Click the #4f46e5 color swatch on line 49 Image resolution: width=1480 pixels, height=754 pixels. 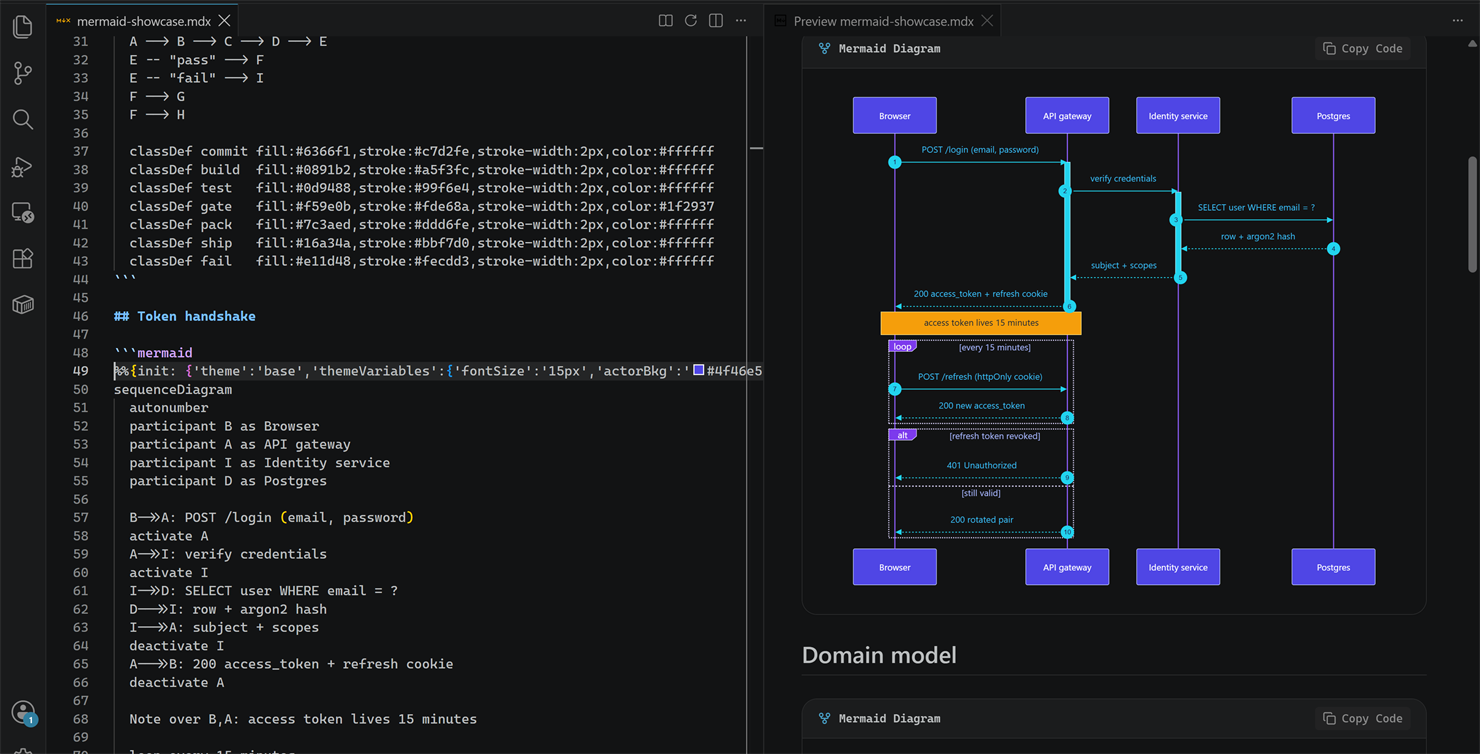pyautogui.click(x=699, y=370)
